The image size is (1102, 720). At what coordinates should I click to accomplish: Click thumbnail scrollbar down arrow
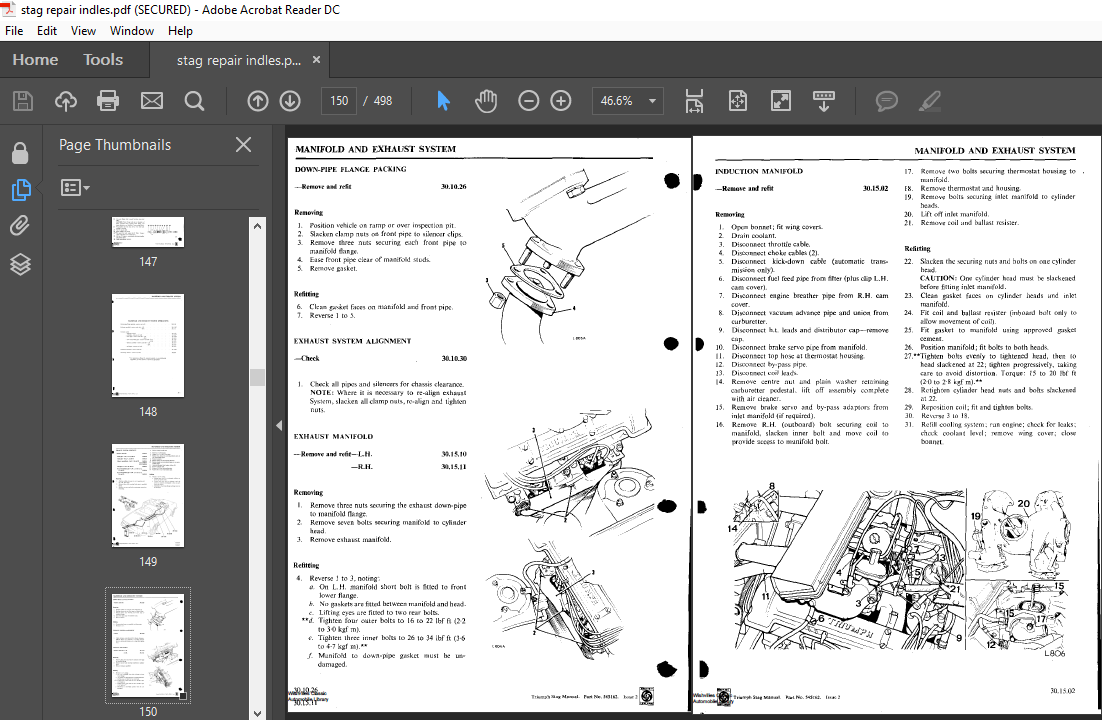[x=257, y=712]
